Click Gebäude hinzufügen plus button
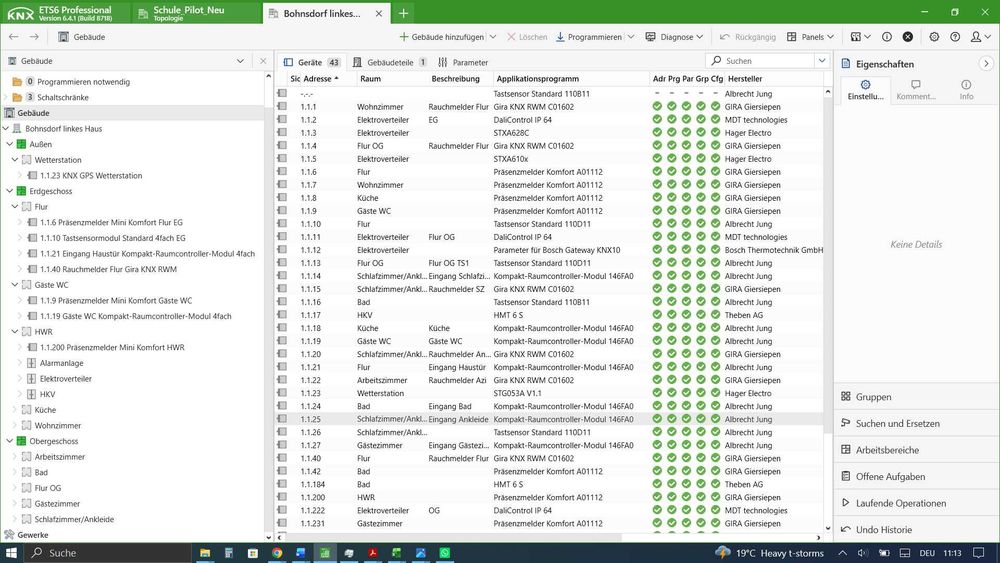 (441, 37)
